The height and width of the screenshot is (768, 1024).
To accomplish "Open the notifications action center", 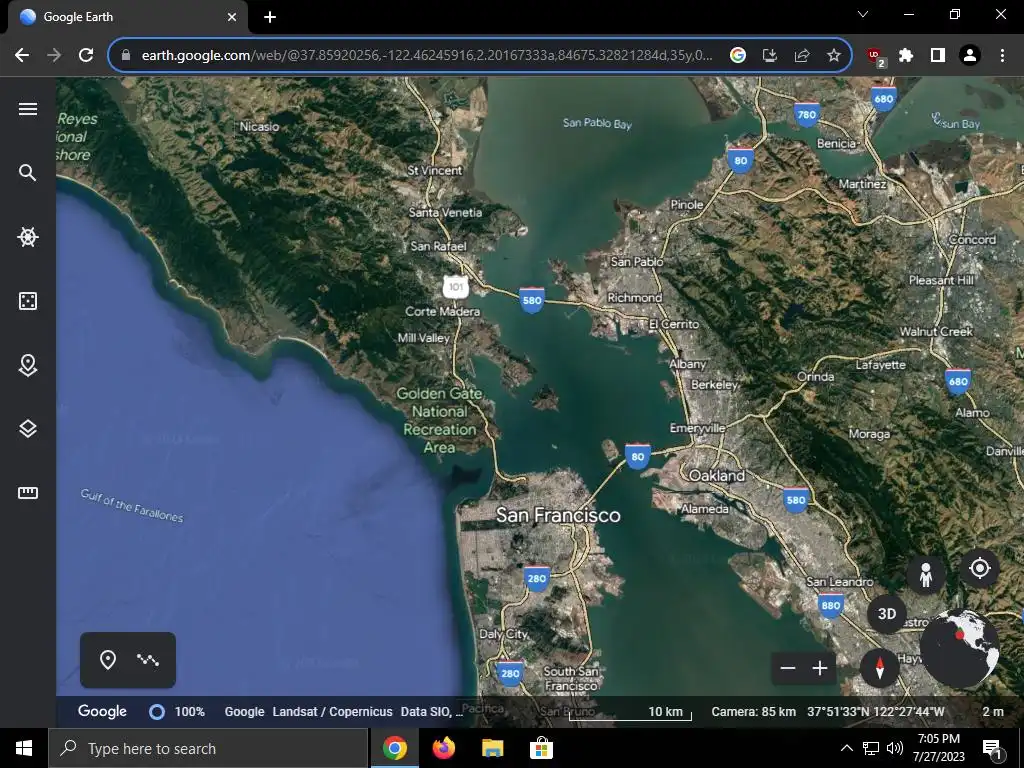I will (993, 749).
